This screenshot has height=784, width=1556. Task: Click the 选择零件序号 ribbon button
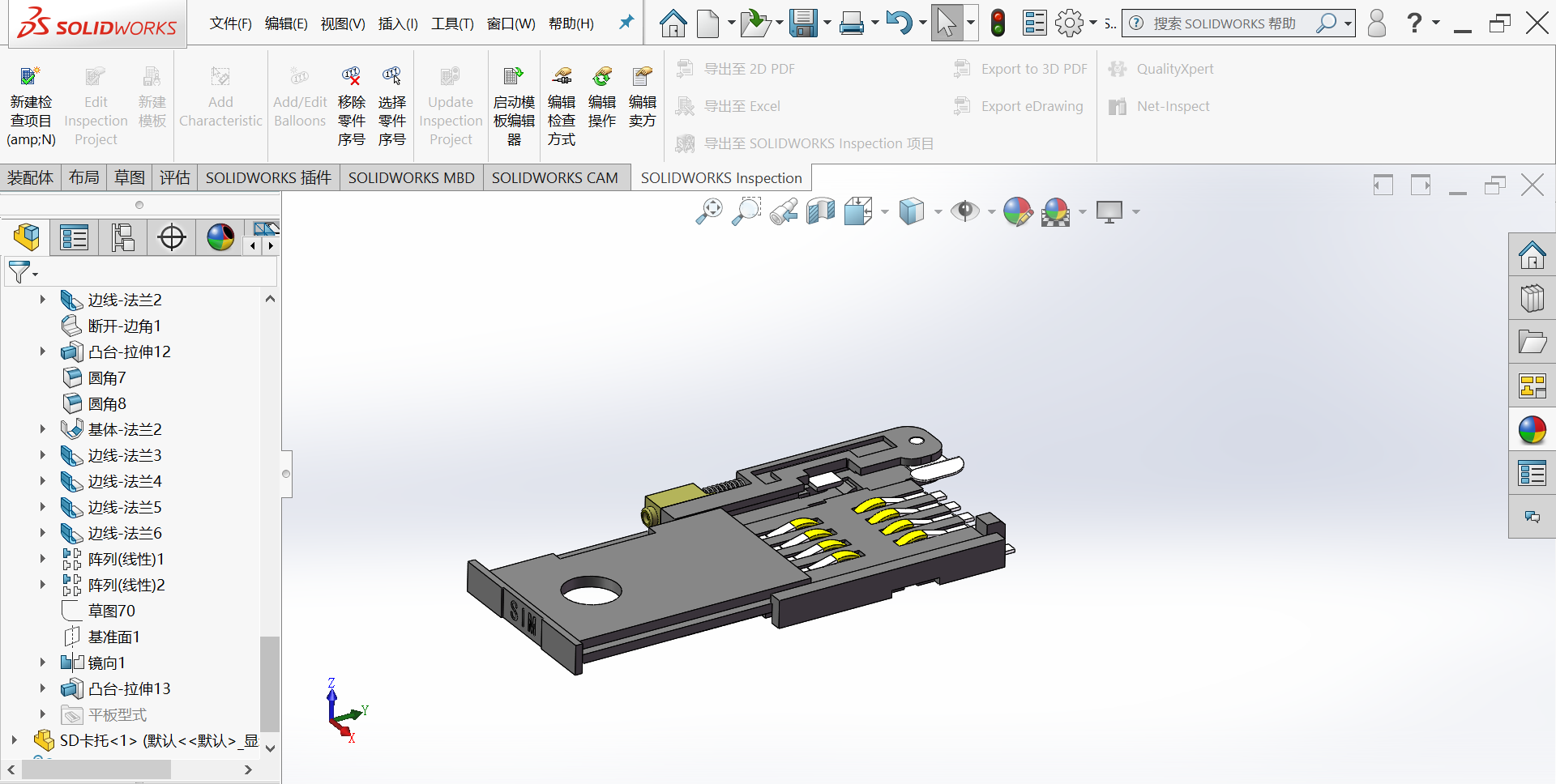point(392,107)
